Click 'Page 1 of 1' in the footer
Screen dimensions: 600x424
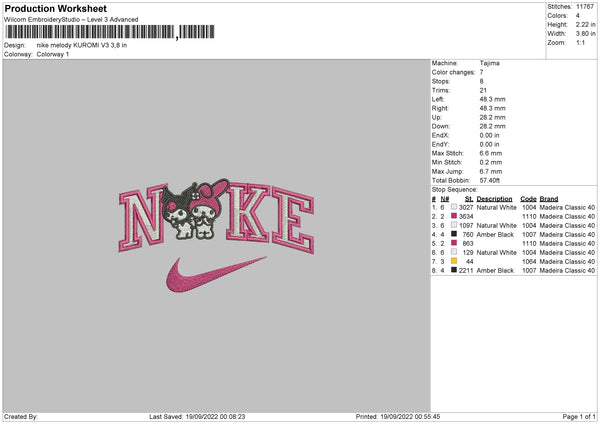pyautogui.click(x=579, y=417)
